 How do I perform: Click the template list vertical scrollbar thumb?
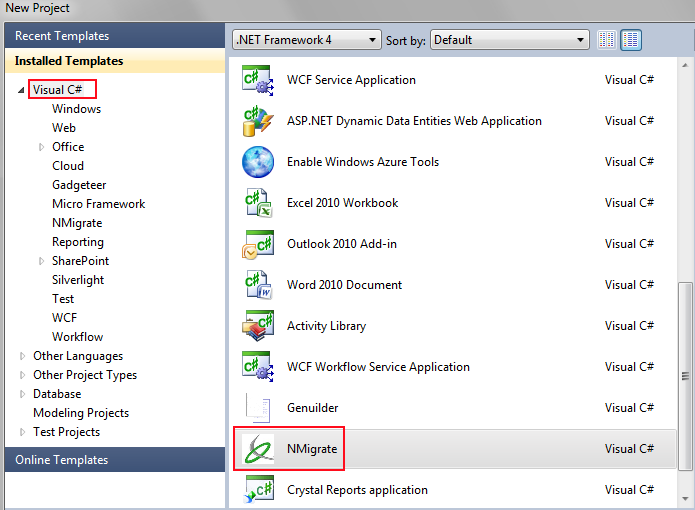[x=685, y=376]
